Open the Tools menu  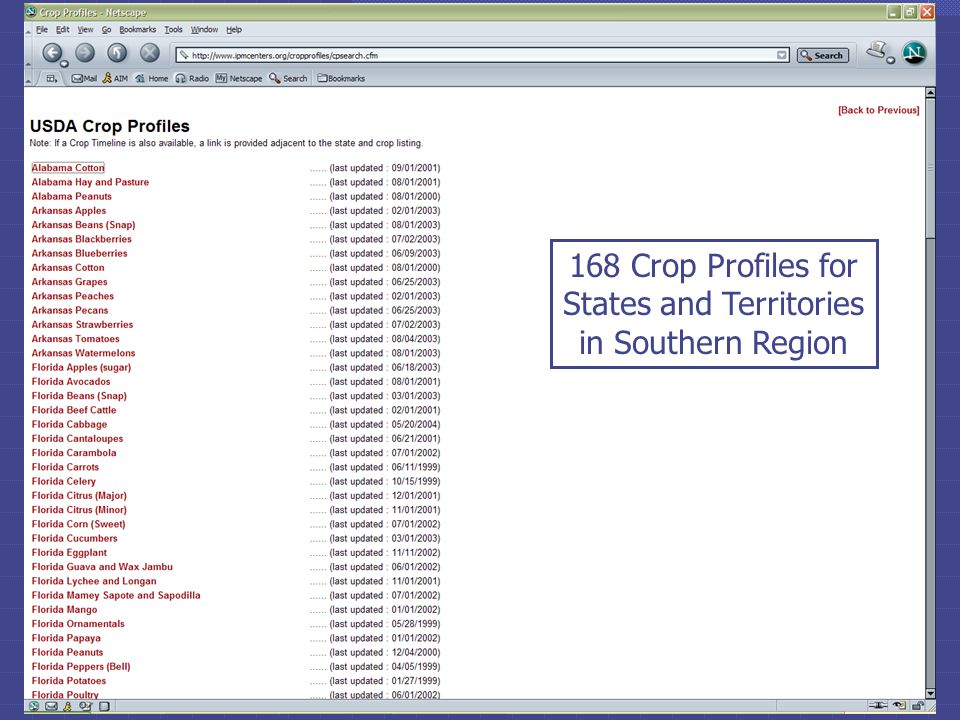(173, 29)
